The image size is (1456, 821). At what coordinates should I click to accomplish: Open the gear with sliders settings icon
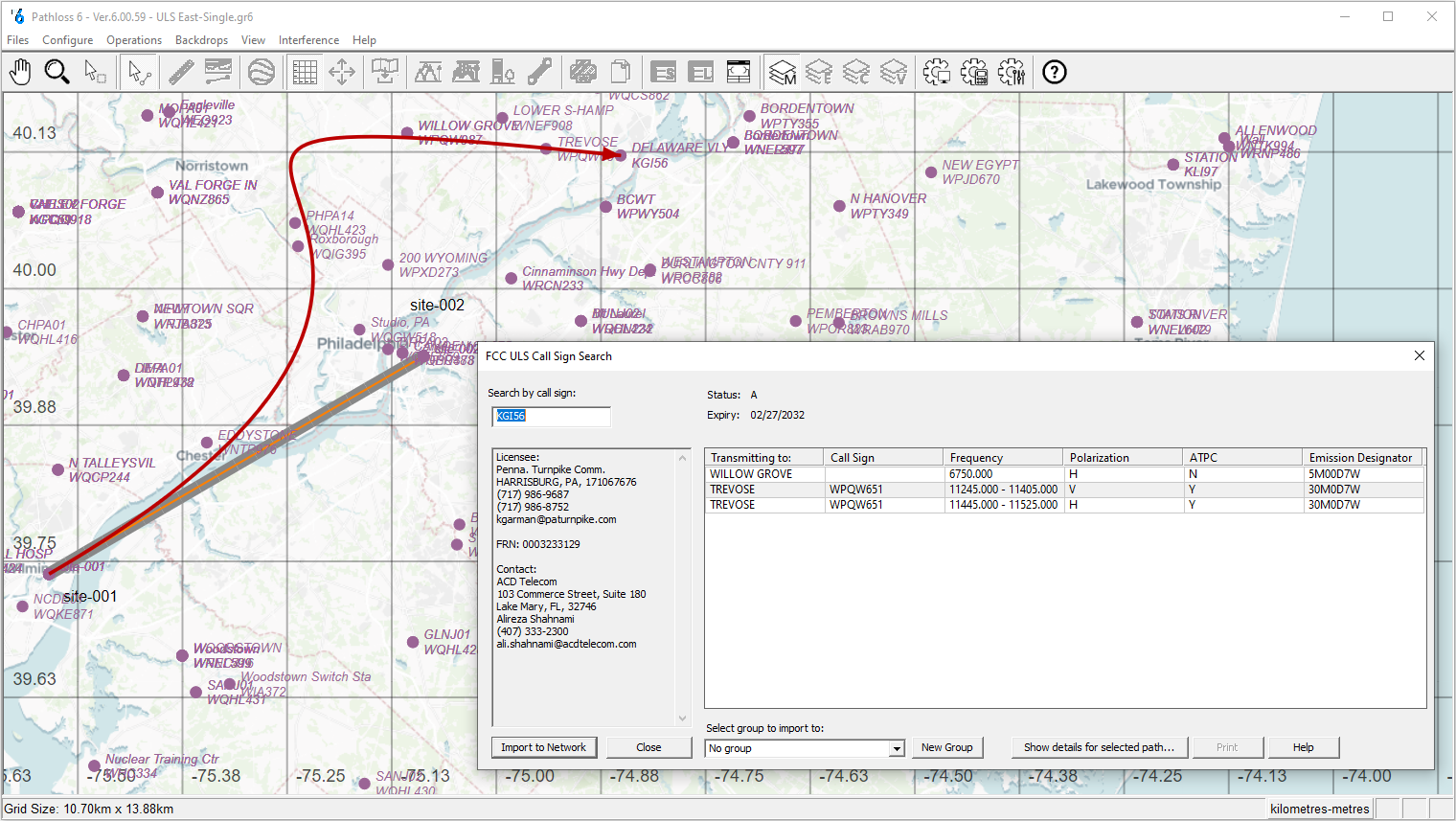click(x=1012, y=72)
